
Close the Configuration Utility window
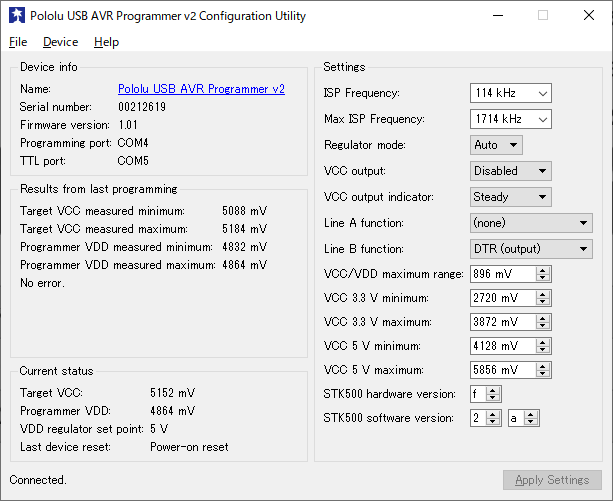589,15
